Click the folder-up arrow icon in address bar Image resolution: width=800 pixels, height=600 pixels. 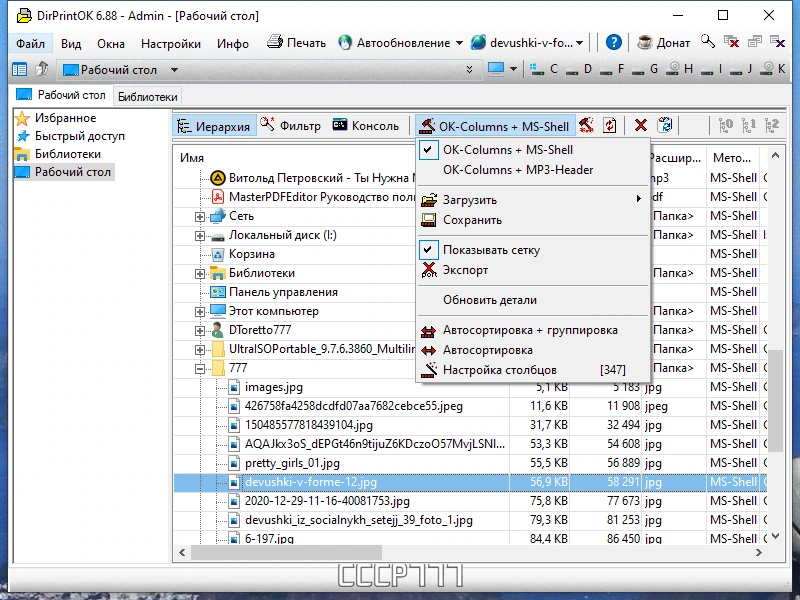(x=41, y=69)
